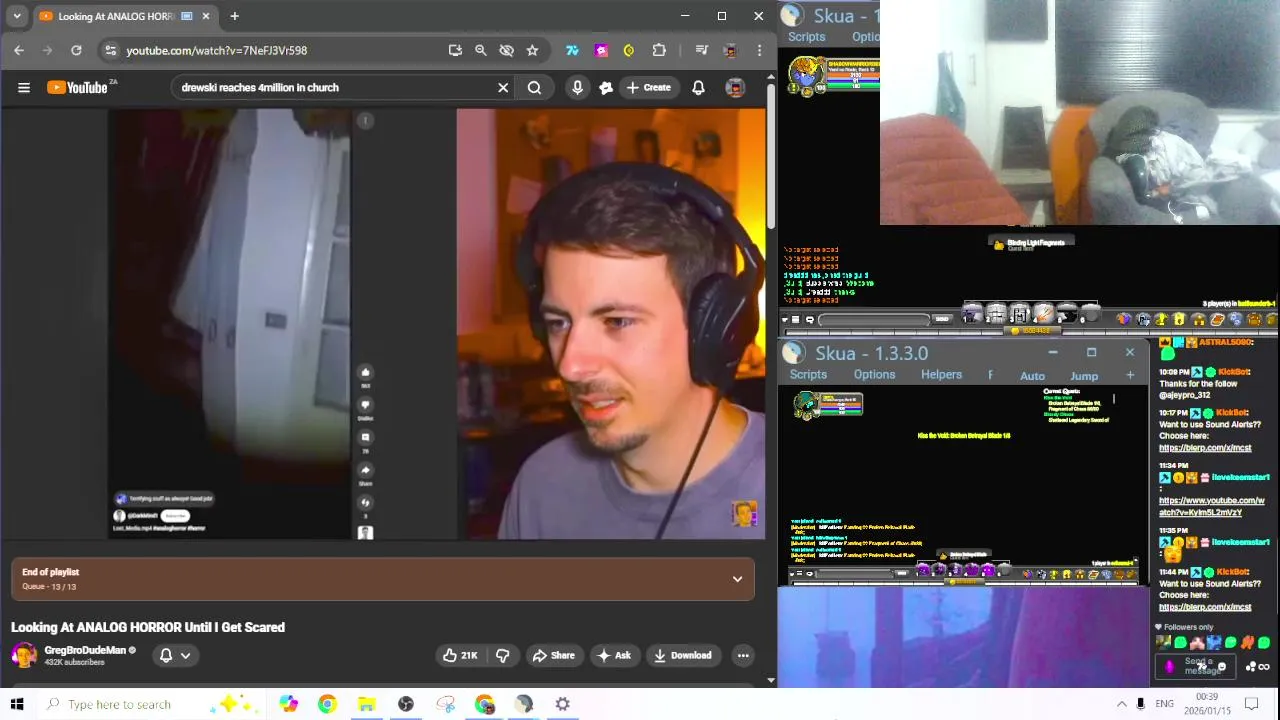Open the zoom magnifier in address bar
Viewport: 1280px width, 720px height.
pos(481,50)
